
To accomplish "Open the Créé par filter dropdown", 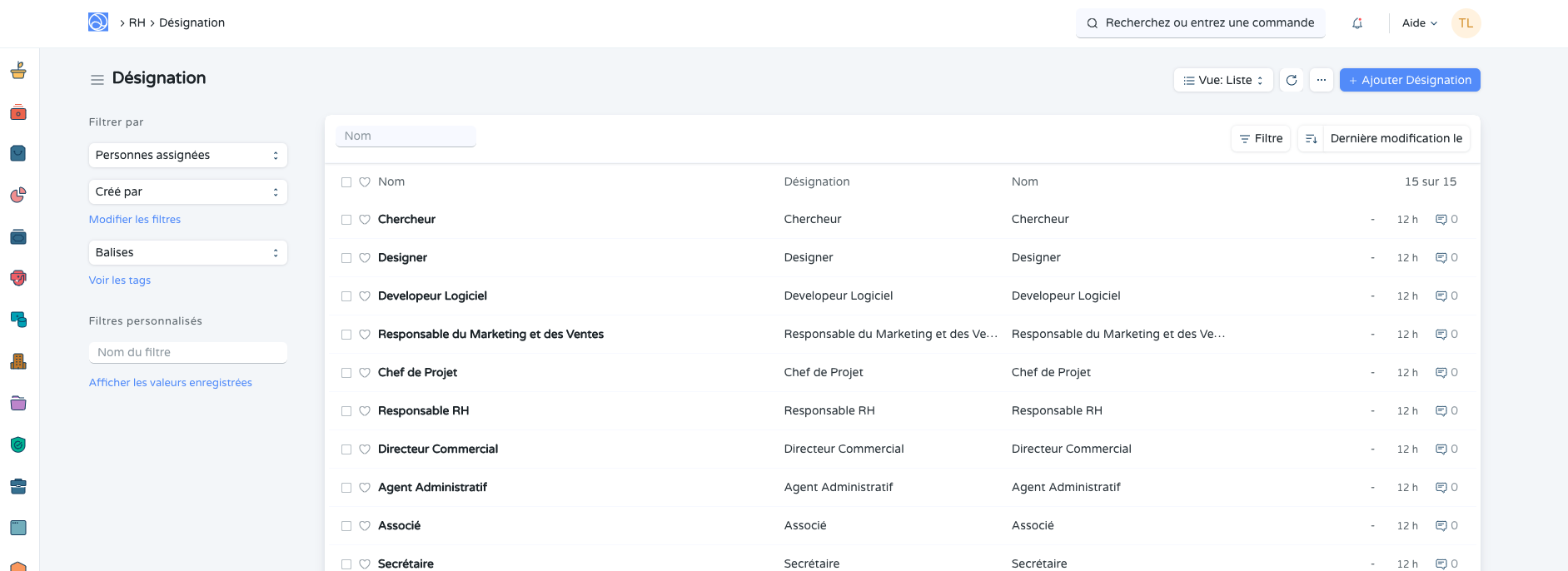I will click(x=187, y=192).
